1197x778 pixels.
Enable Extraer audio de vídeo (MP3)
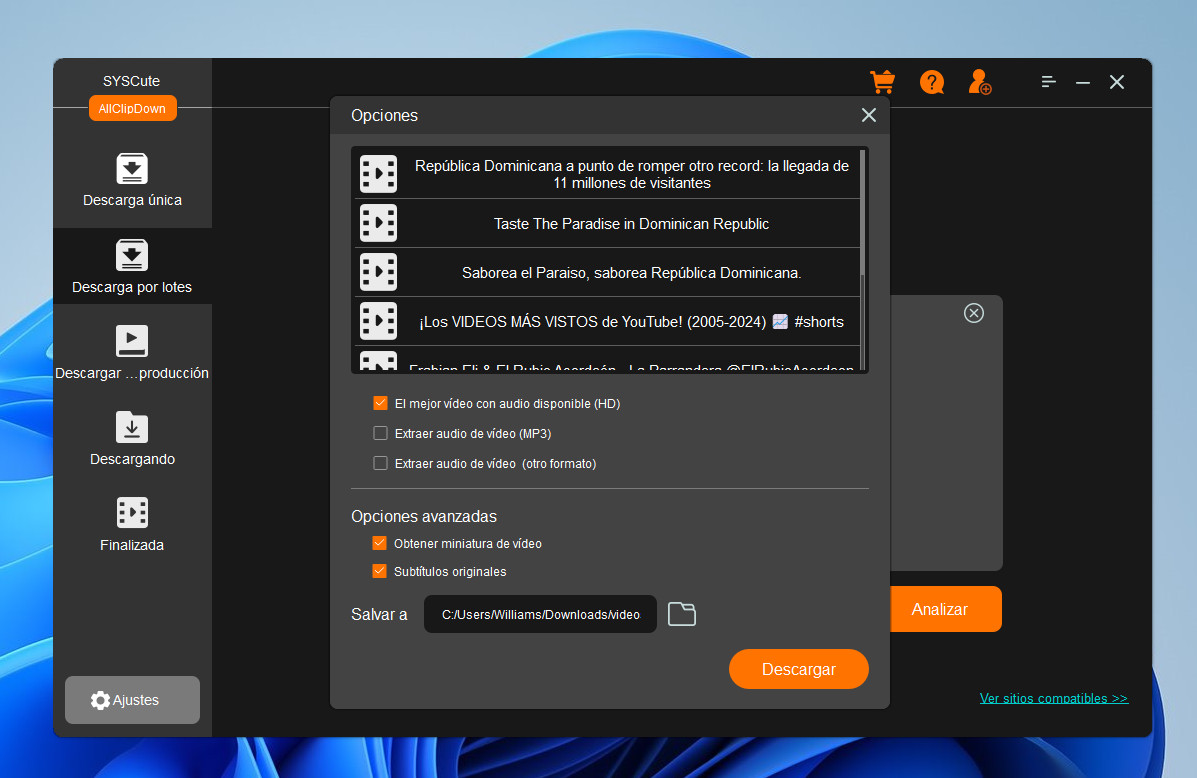point(380,434)
